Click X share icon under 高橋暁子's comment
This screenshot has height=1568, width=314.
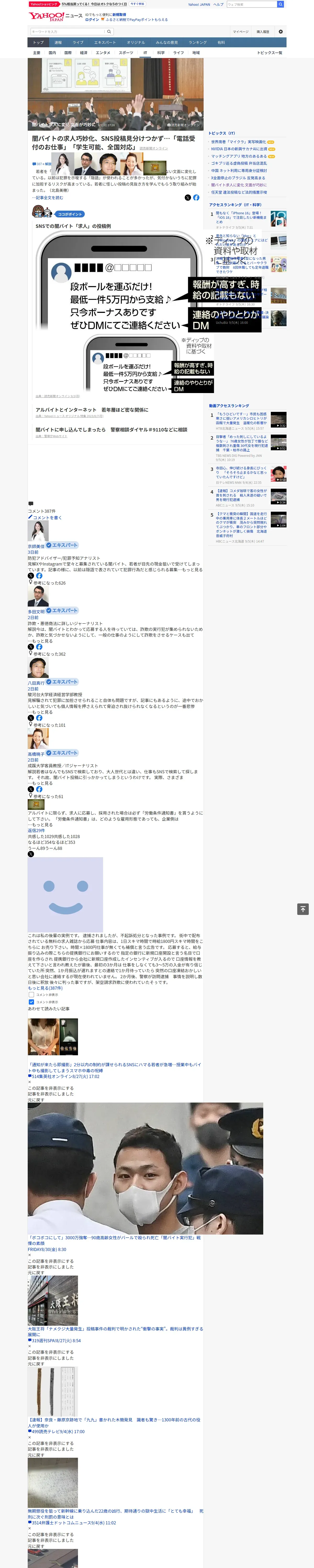(31, 789)
